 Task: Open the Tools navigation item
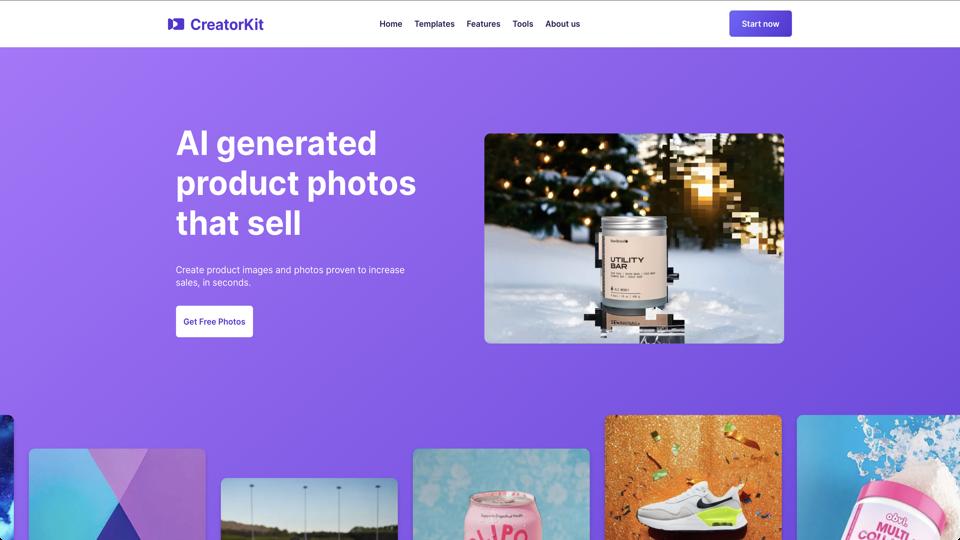click(523, 24)
